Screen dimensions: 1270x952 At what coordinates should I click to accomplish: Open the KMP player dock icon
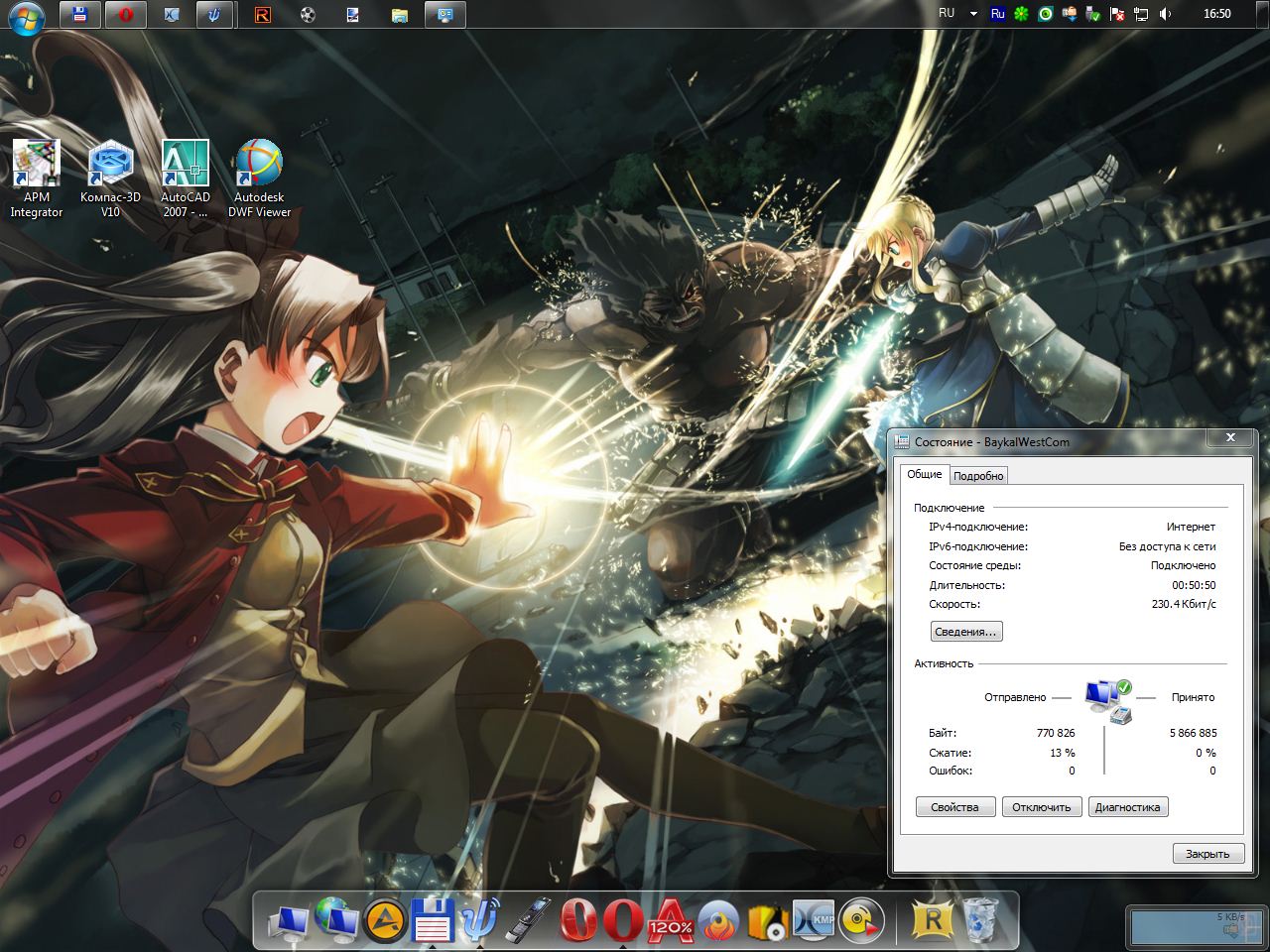814,921
